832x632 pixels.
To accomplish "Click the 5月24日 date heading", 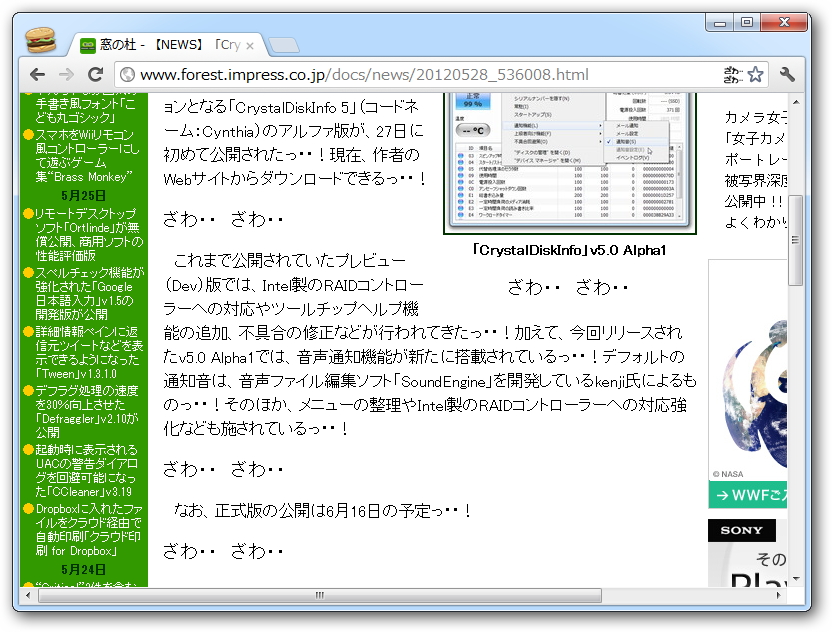I will (83, 569).
